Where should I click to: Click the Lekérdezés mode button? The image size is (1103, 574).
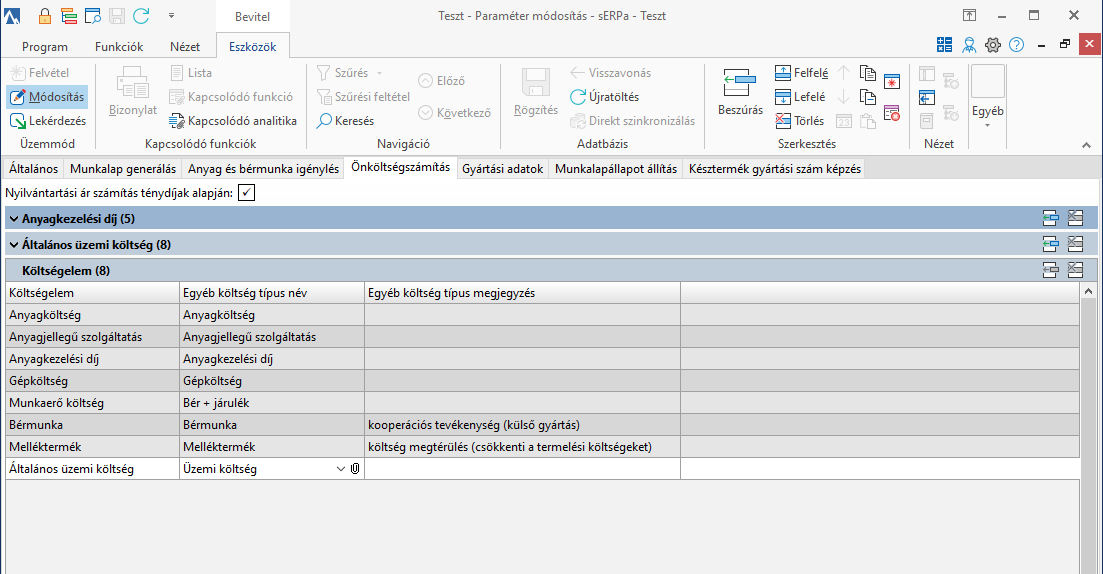coord(48,121)
